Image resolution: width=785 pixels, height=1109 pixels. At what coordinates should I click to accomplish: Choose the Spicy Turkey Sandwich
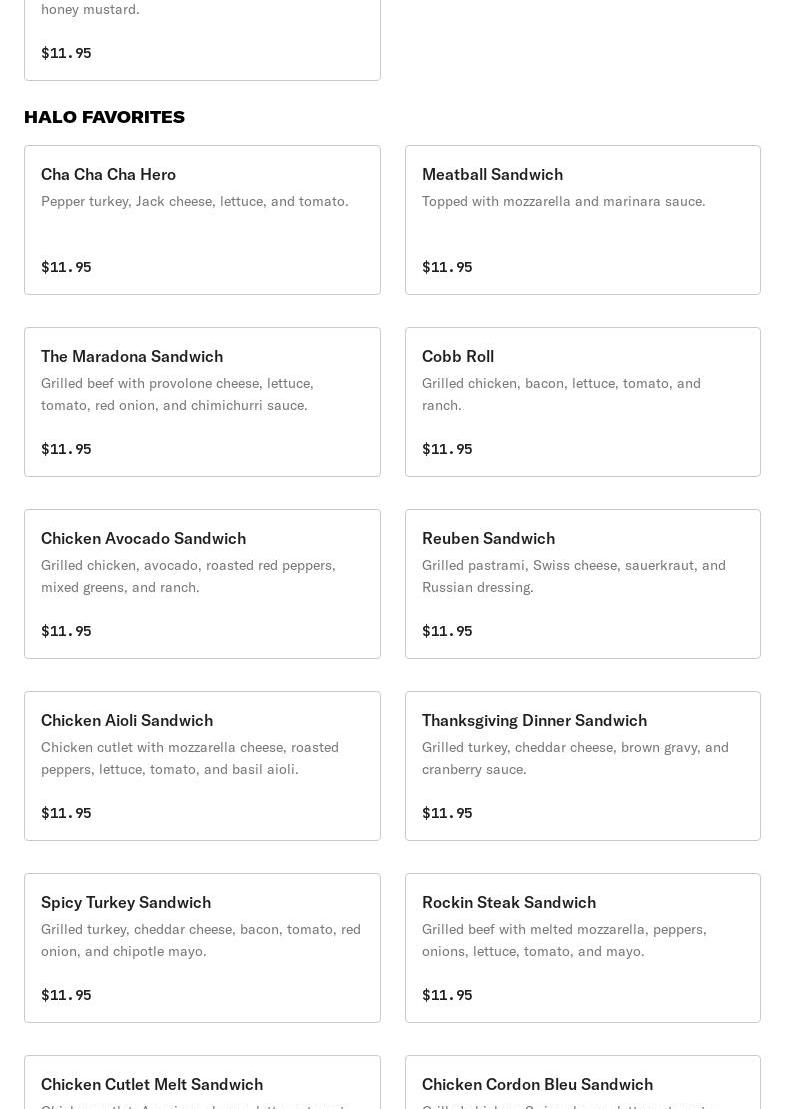point(202,948)
